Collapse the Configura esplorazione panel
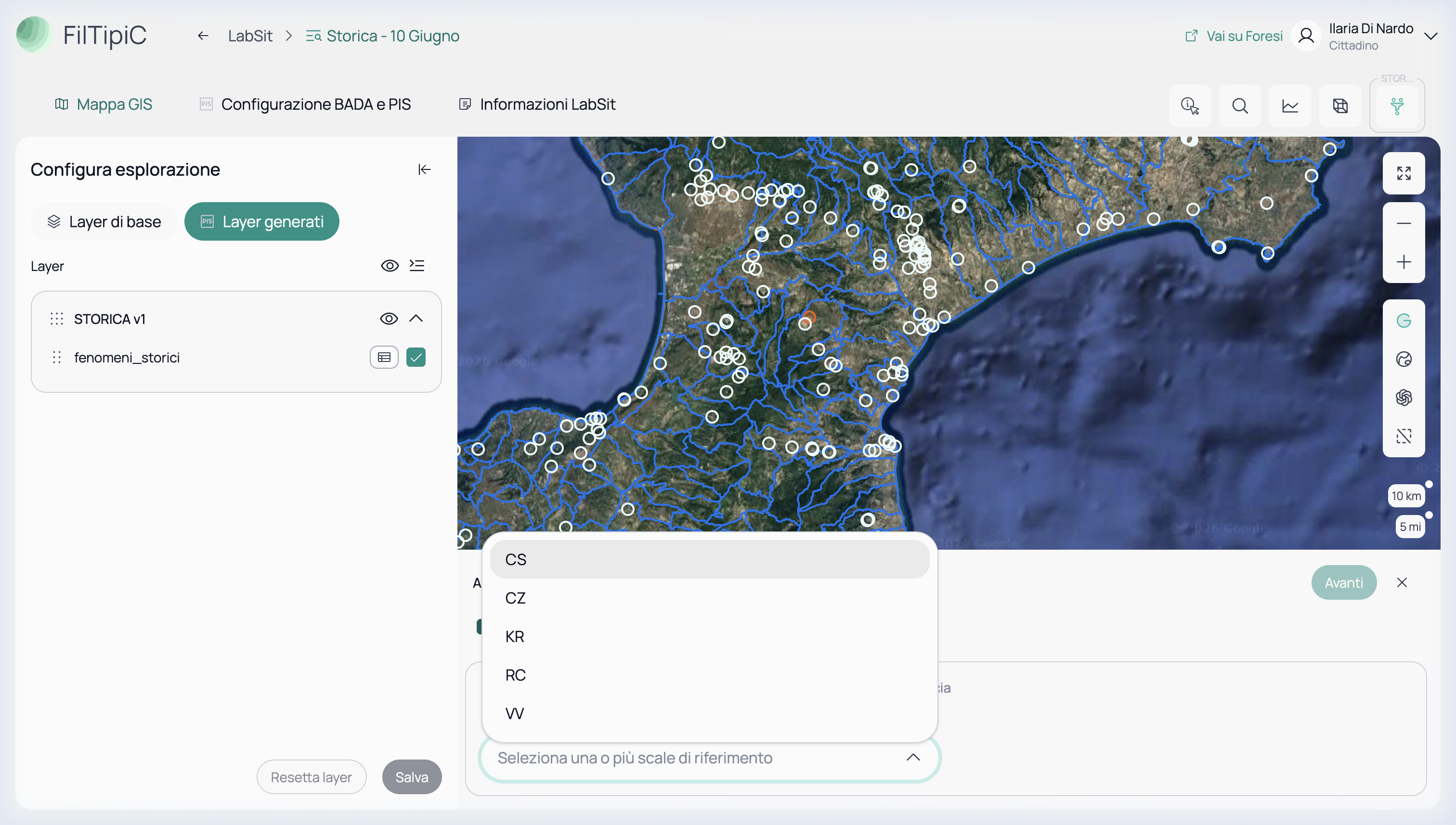The height and width of the screenshot is (825, 1456). click(424, 169)
